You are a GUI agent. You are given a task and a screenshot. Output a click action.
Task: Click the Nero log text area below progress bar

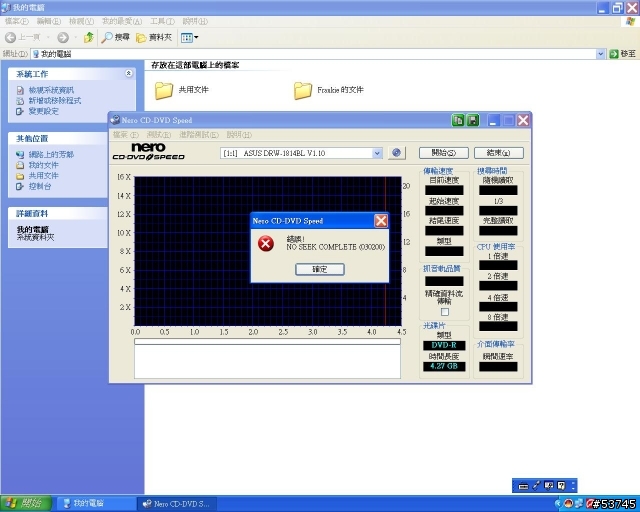(267, 362)
